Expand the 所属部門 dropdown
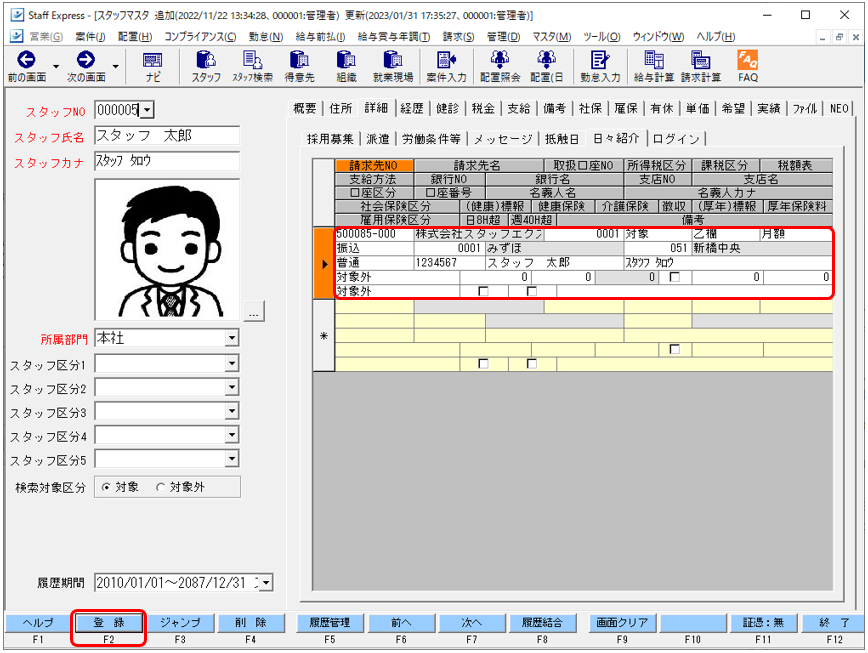 232,338
